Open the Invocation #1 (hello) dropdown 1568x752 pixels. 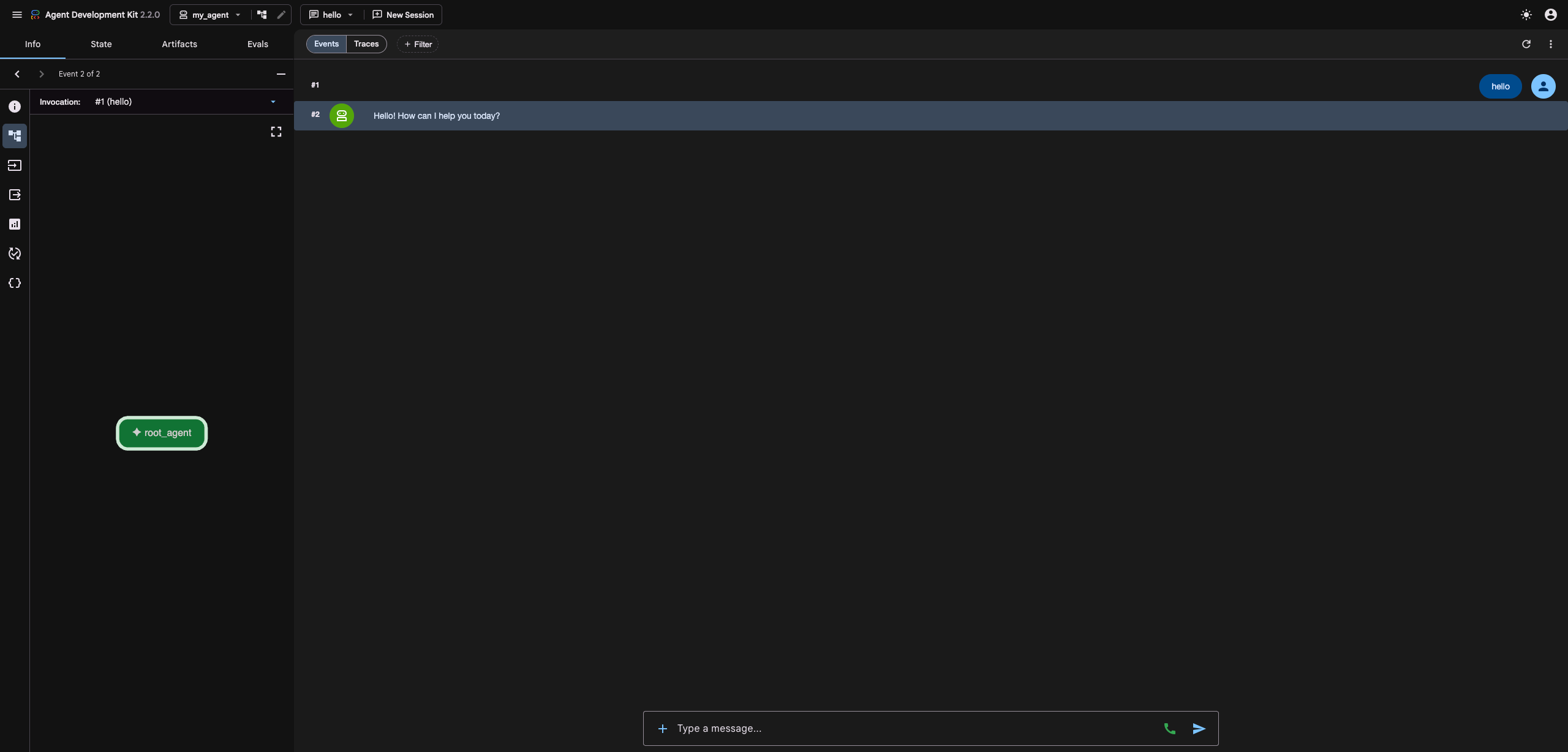186,102
